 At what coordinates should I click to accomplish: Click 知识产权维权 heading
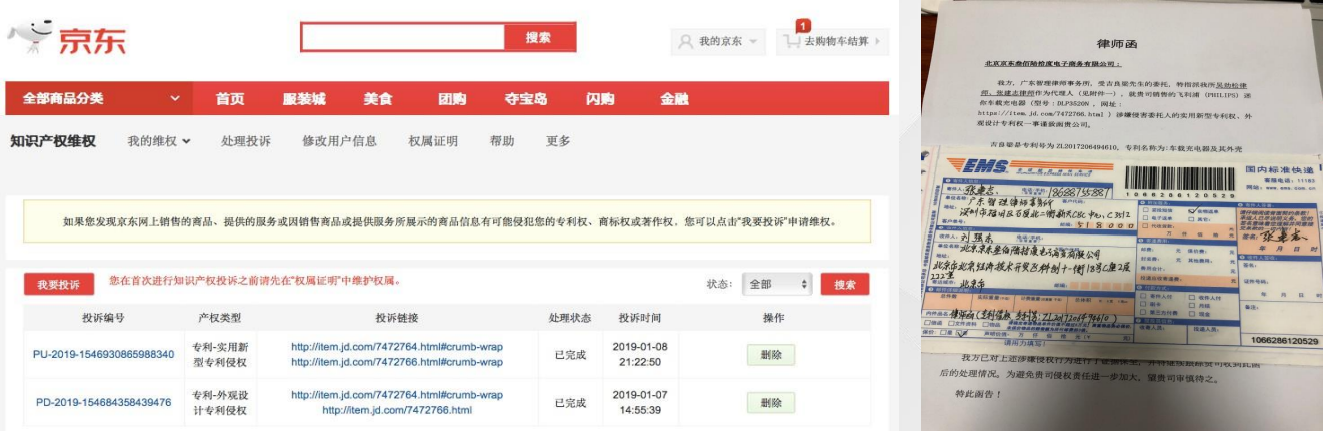[53, 141]
